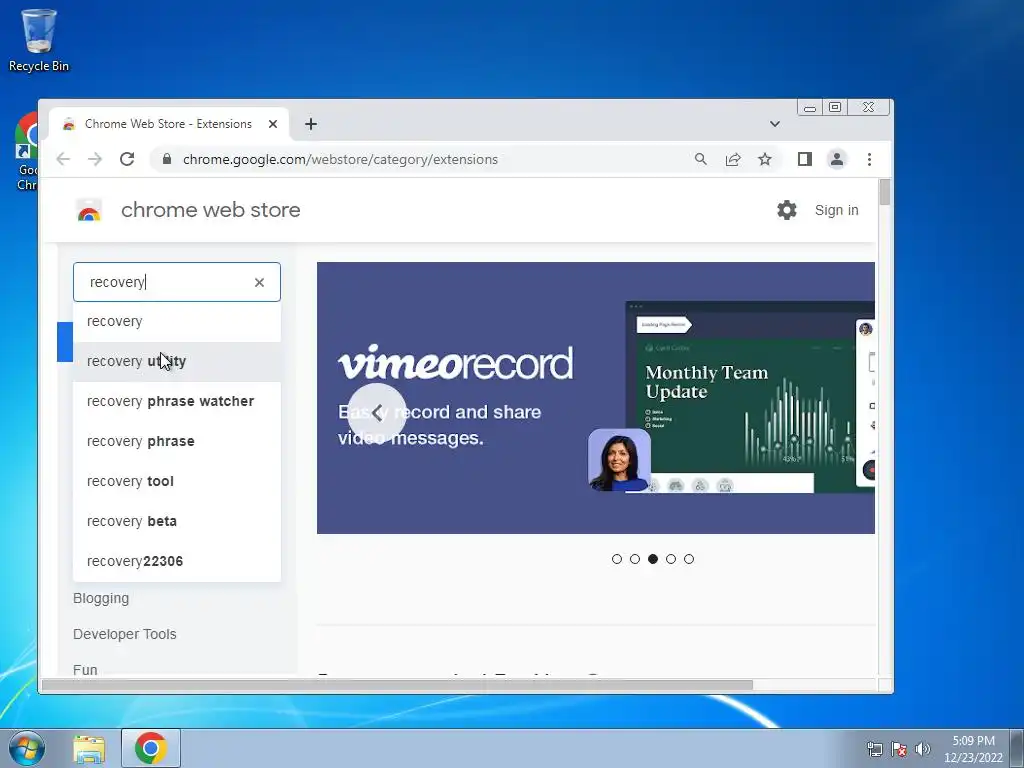Image resolution: width=1024 pixels, height=768 pixels.
Task: Reload the Chrome Web Store page
Action: [127, 159]
